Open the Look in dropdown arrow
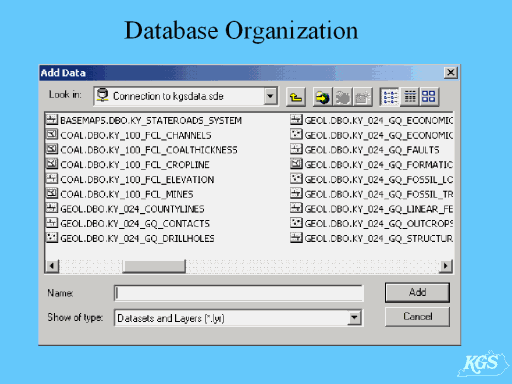 pos(270,96)
